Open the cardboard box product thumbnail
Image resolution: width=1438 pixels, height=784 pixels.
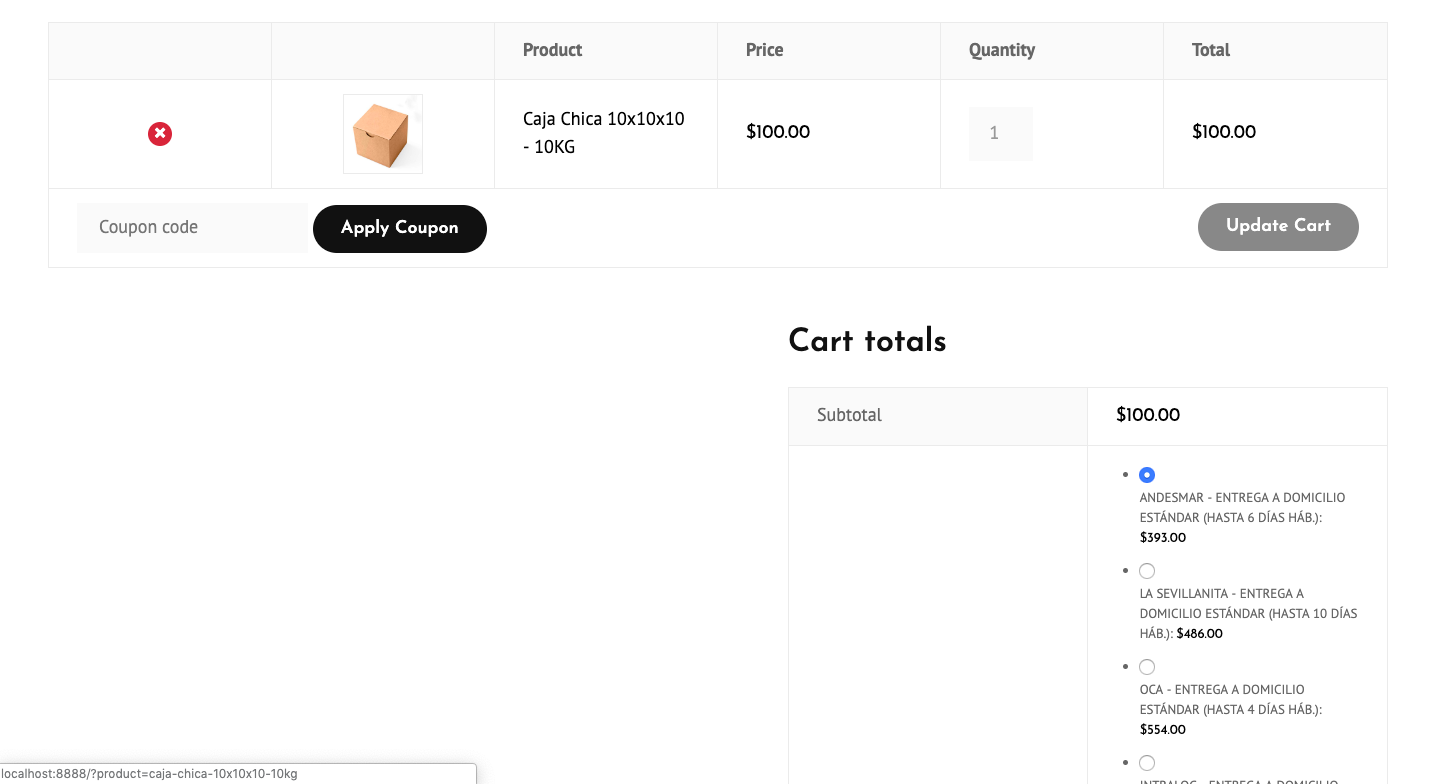pos(383,134)
